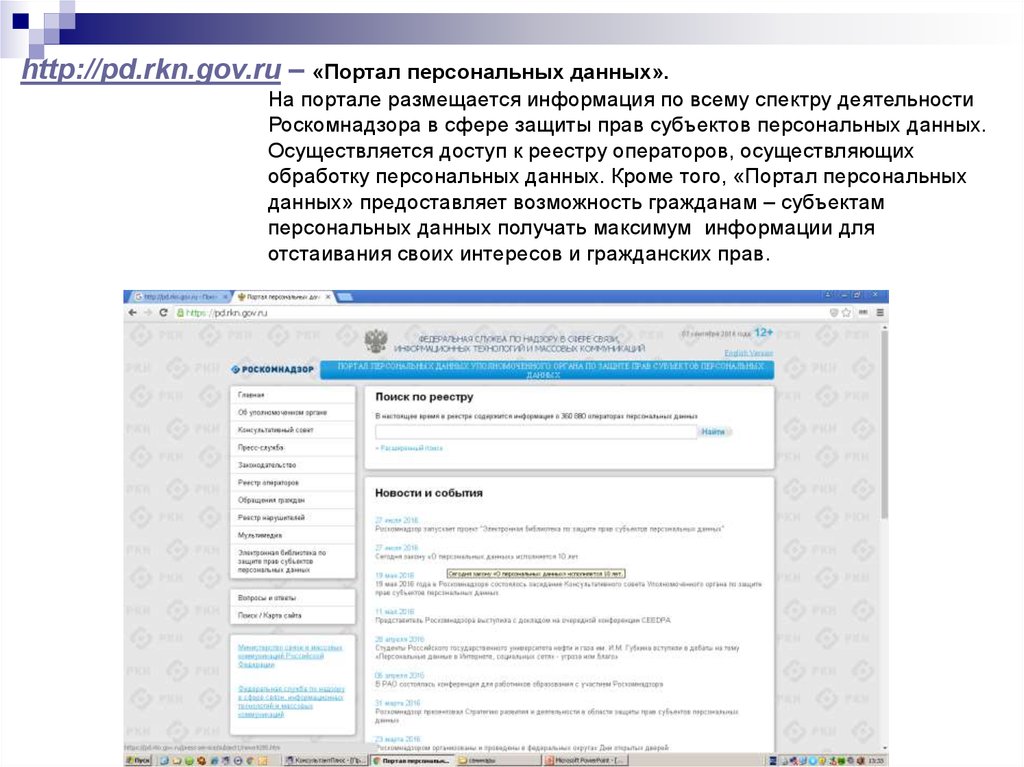Viewport: 1024px width, 767px height.
Task: Close the 'Портал персональных' browser tab
Action: pyautogui.click(x=328, y=297)
